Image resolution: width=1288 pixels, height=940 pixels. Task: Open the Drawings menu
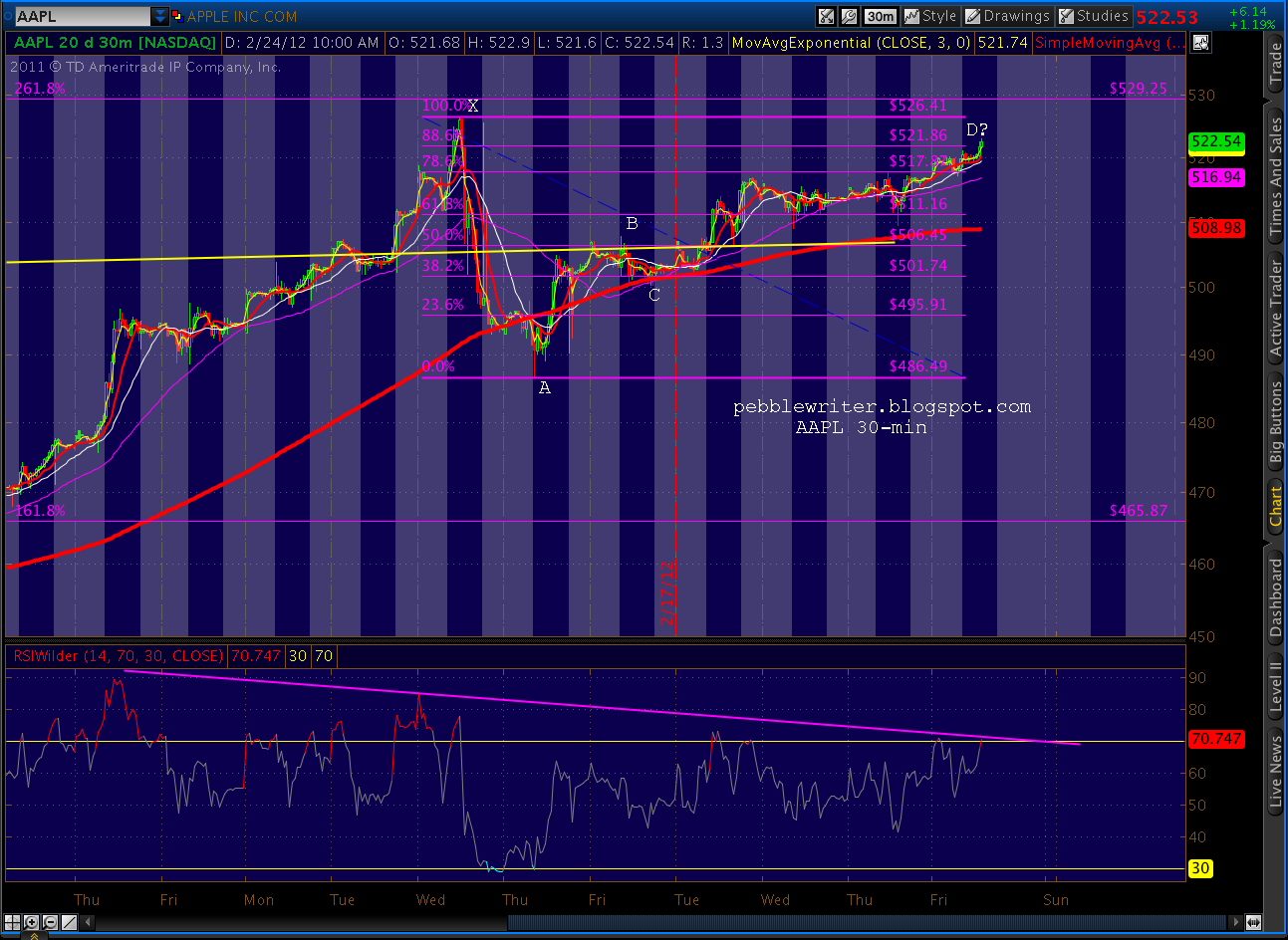(x=1008, y=17)
